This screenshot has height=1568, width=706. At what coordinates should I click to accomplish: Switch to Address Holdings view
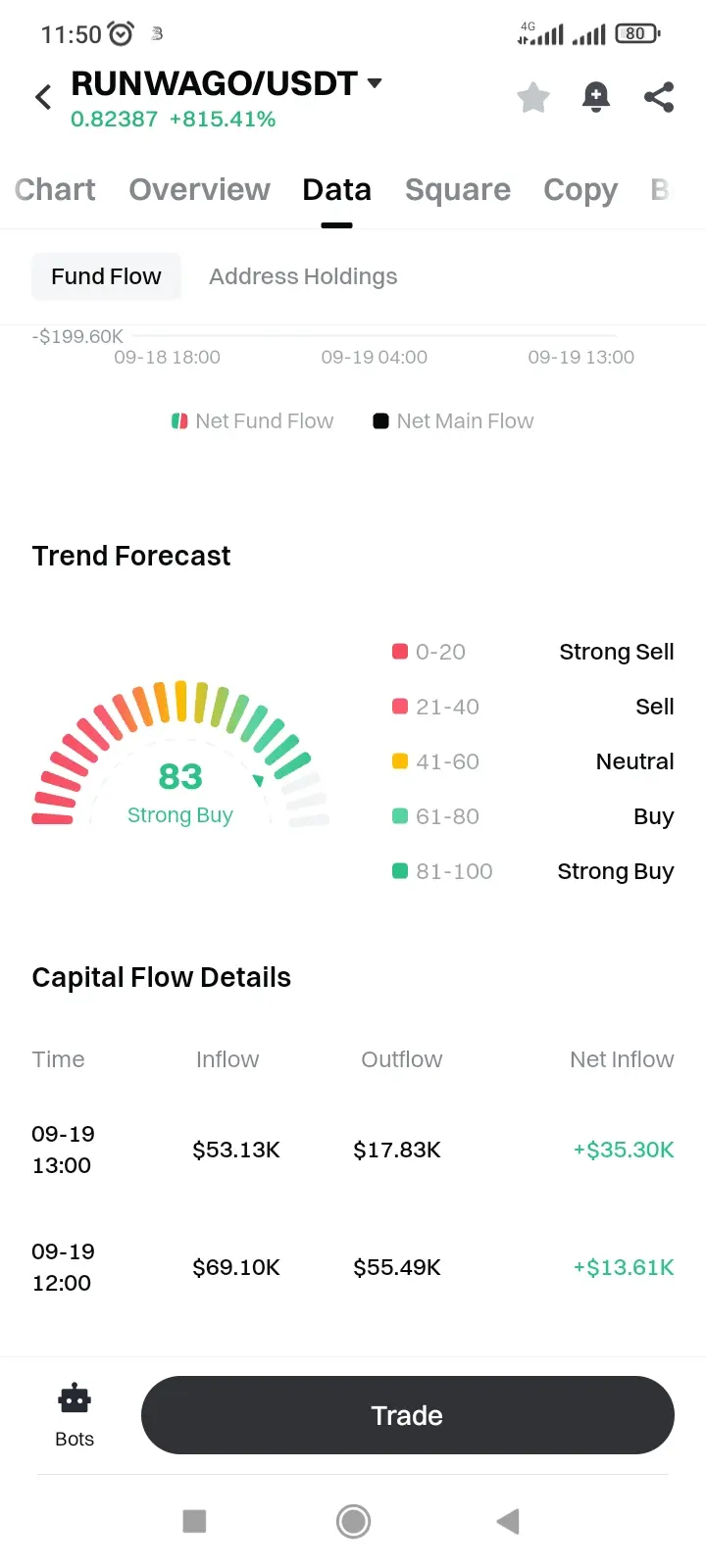point(303,276)
